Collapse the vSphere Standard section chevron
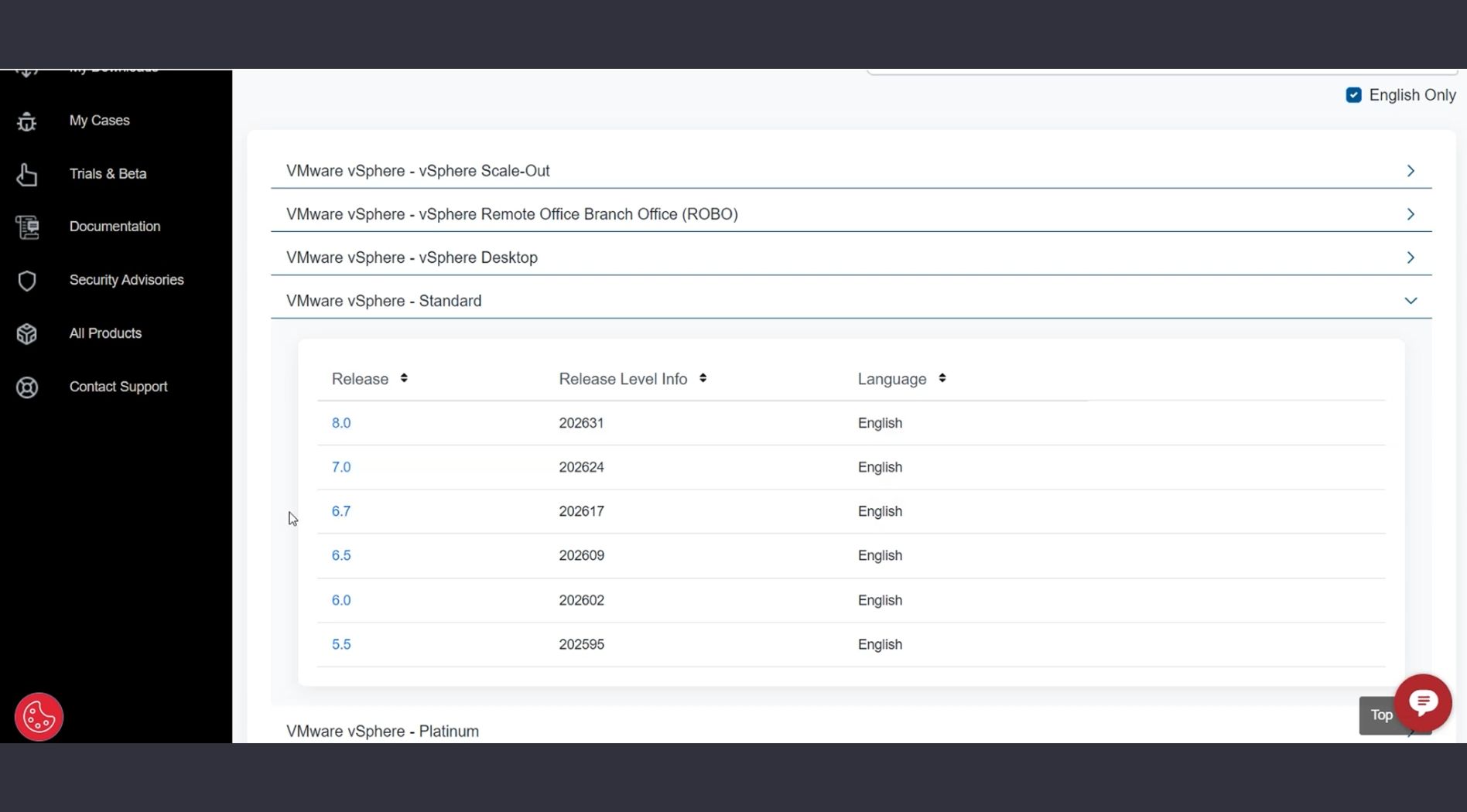The width and height of the screenshot is (1467, 812). coord(1411,301)
